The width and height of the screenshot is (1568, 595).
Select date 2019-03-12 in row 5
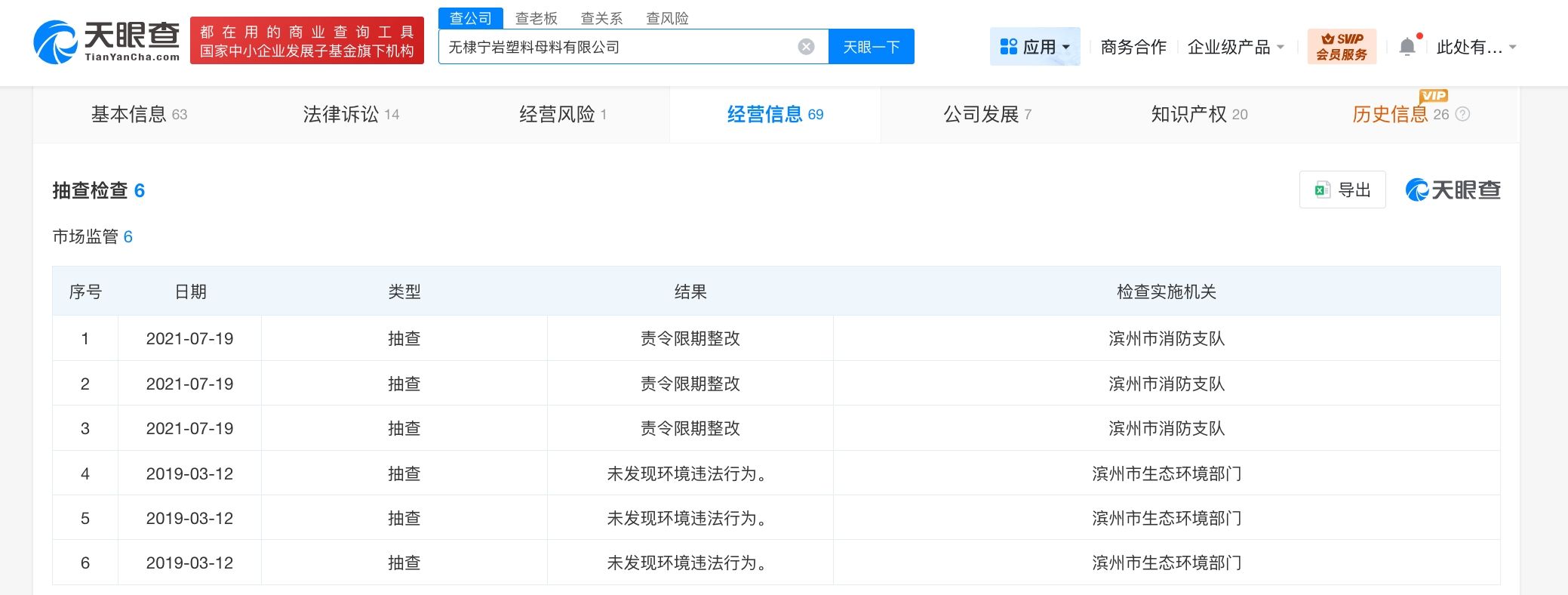189,518
